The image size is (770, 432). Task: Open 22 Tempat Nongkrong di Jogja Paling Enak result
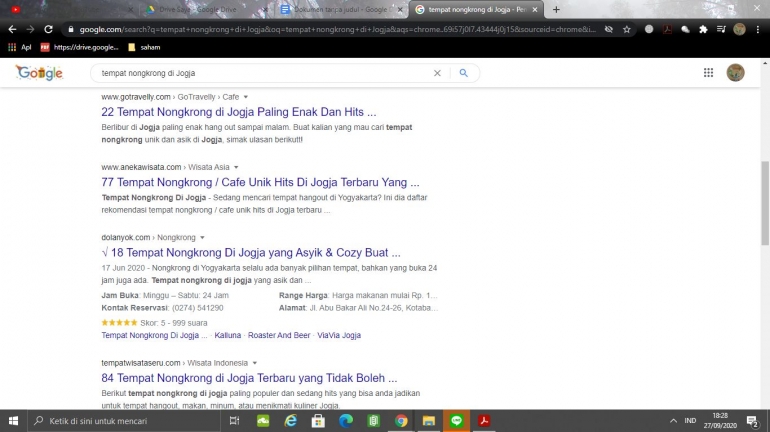(x=239, y=112)
